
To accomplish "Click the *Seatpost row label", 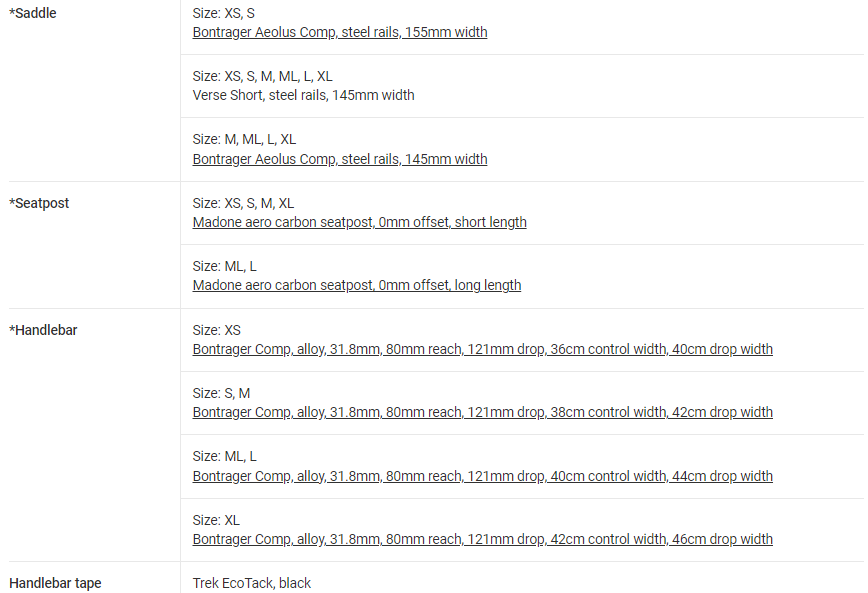I will 39,203.
